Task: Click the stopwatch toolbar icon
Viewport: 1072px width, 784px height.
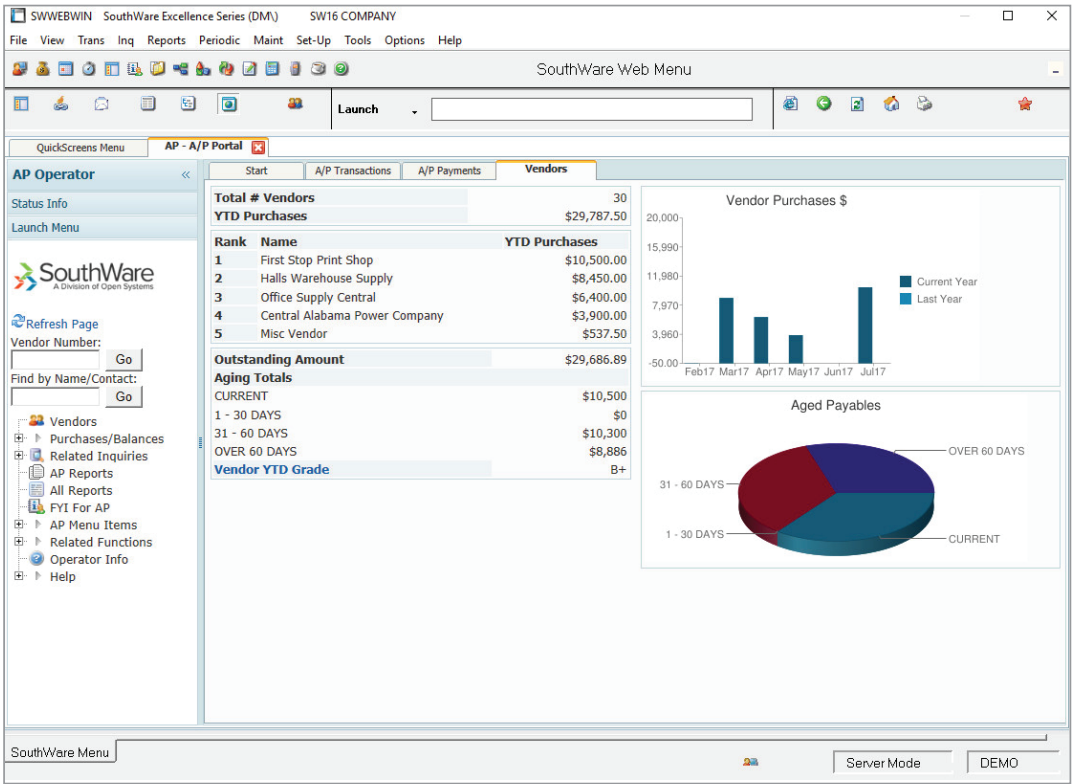Action: (87, 69)
